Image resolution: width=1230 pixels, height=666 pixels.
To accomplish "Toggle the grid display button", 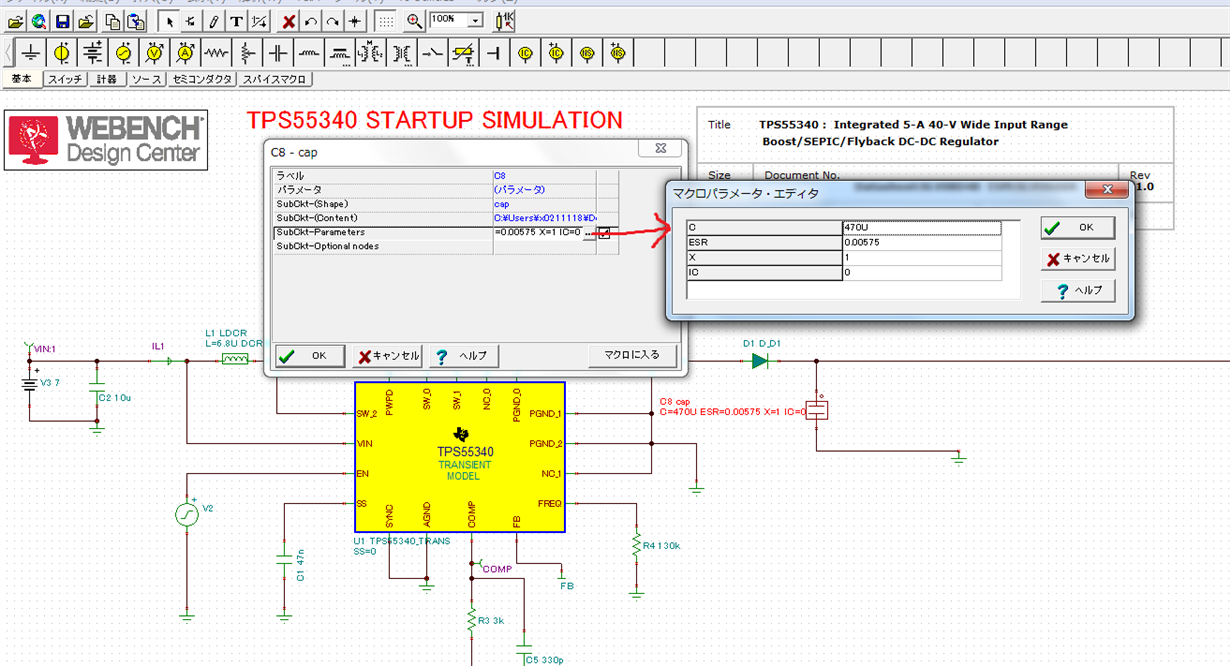I will tap(386, 21).
